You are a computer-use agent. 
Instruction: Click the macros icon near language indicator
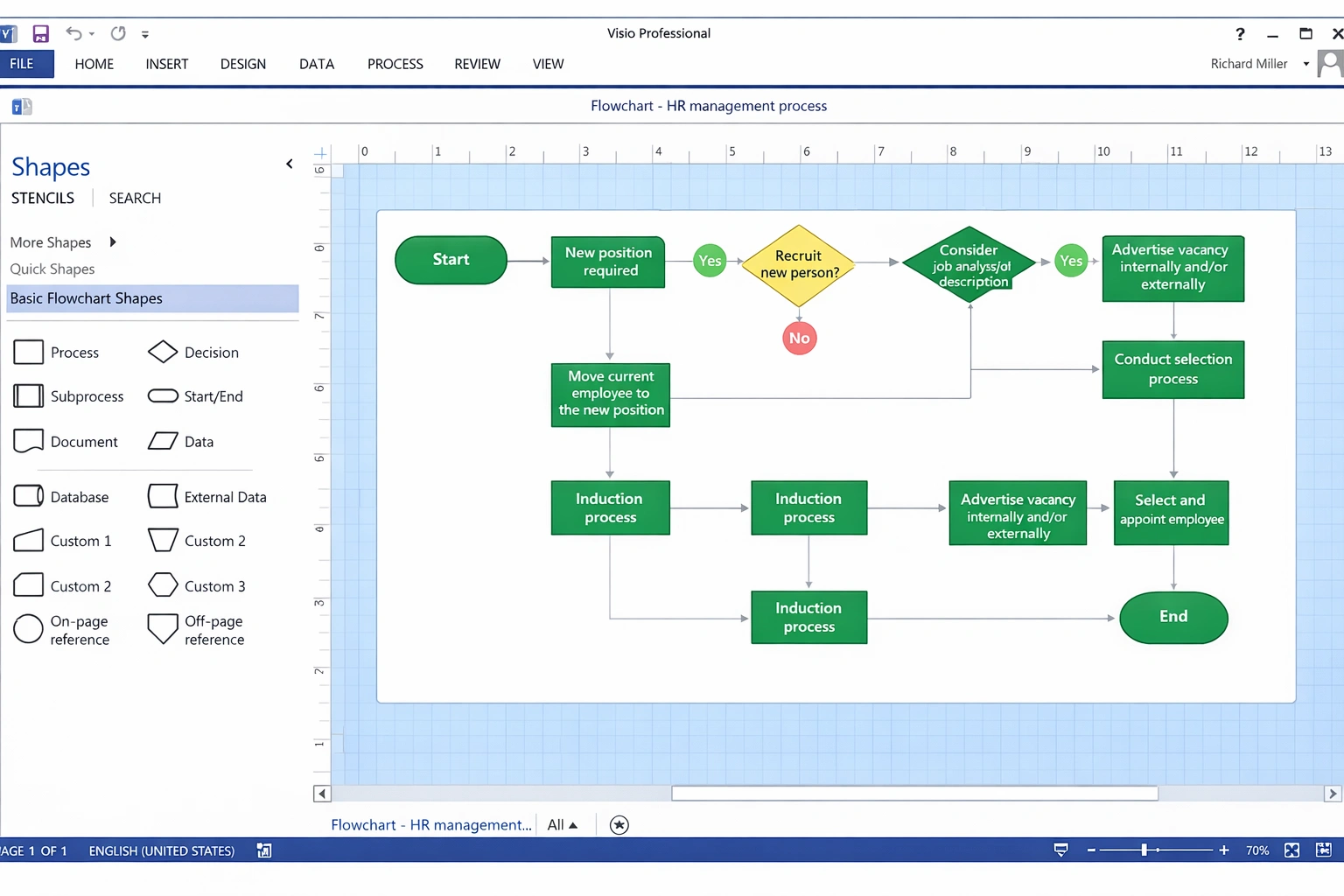(263, 850)
